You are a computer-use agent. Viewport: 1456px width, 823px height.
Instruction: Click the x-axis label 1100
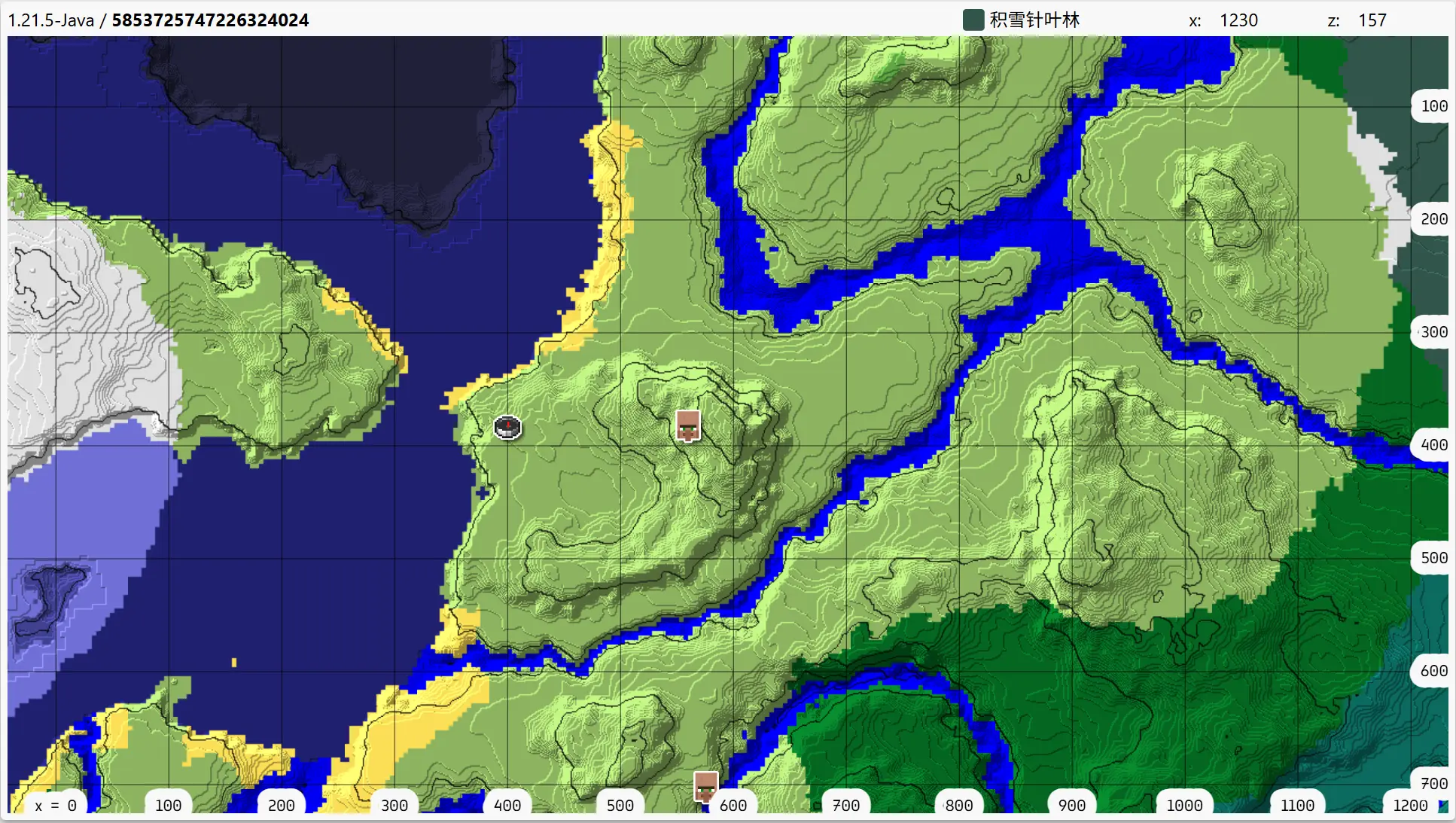pyautogui.click(x=1298, y=805)
